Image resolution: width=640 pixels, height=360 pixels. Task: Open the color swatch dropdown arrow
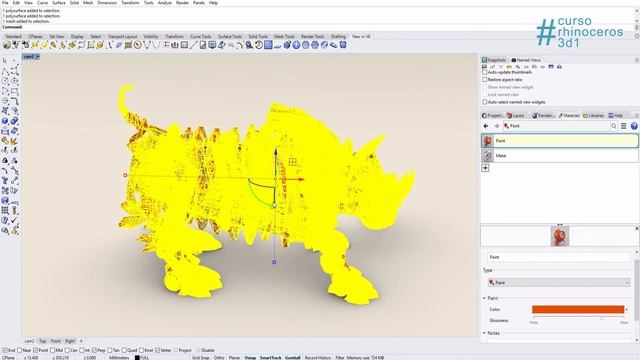pyautogui.click(x=627, y=309)
